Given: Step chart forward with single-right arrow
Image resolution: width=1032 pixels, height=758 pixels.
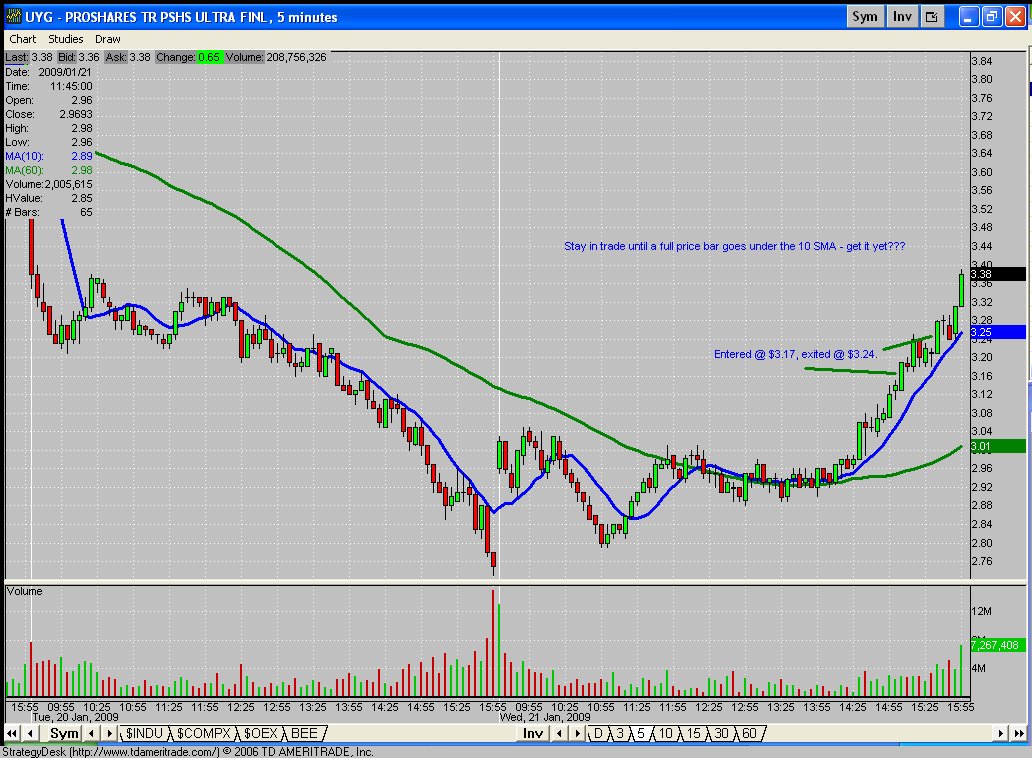Looking at the screenshot, I should (1000, 733).
